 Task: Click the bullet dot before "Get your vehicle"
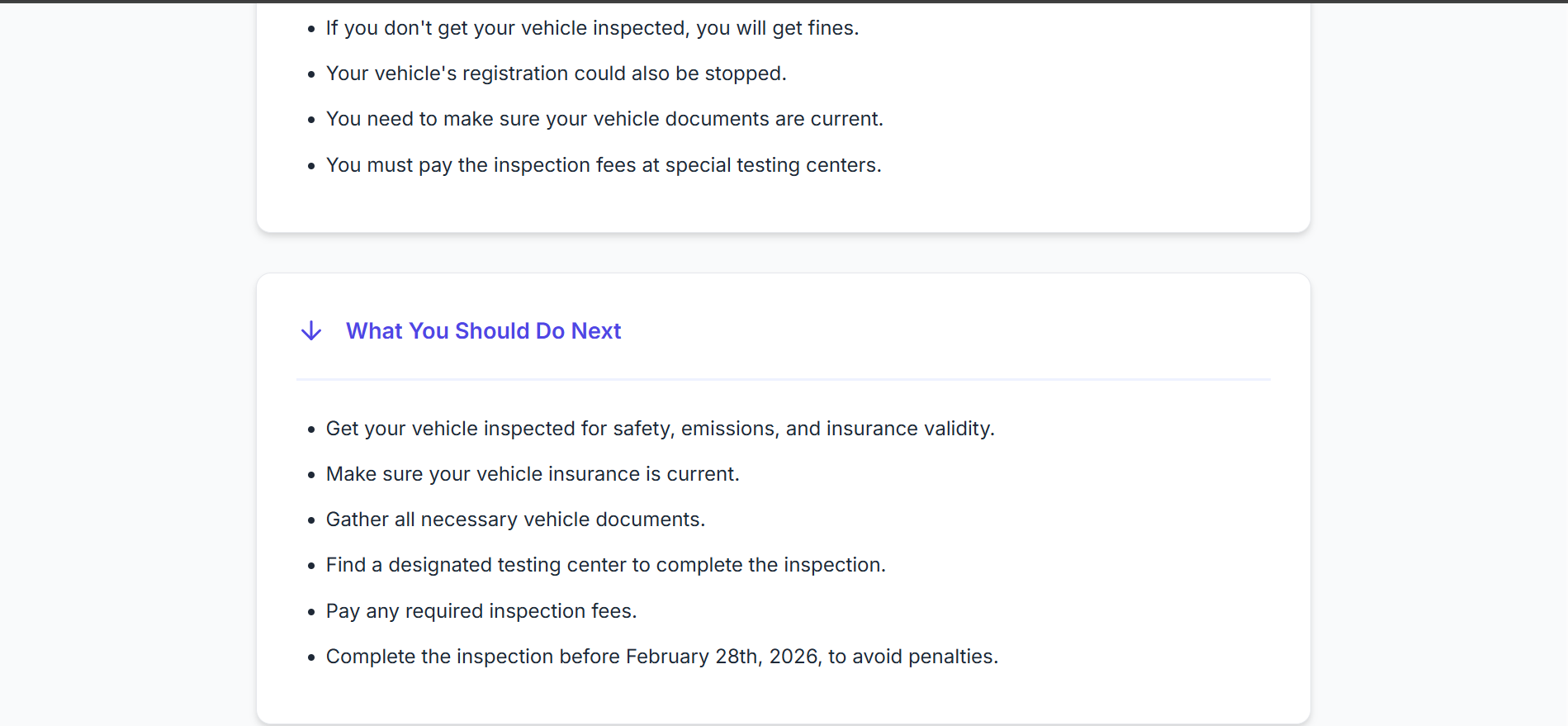[x=311, y=429]
